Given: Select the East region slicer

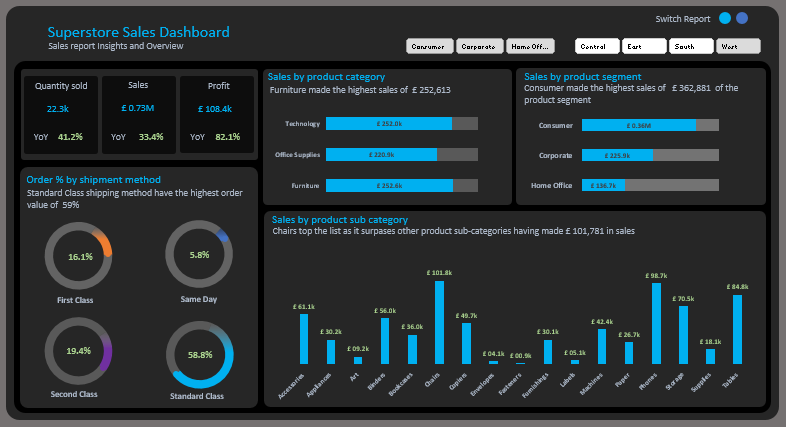Looking at the screenshot, I should coord(644,46).
